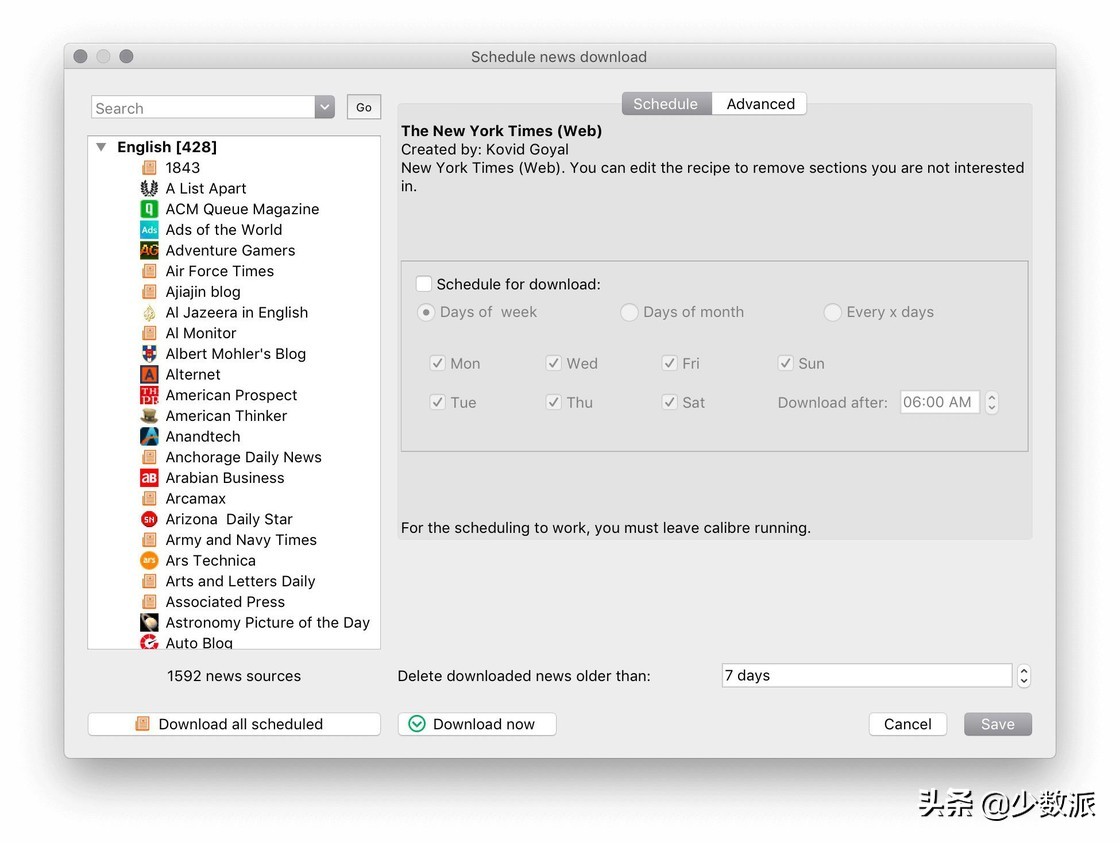Toggle the Mon checkbox
The width and height of the screenshot is (1120, 843).
tap(438, 364)
